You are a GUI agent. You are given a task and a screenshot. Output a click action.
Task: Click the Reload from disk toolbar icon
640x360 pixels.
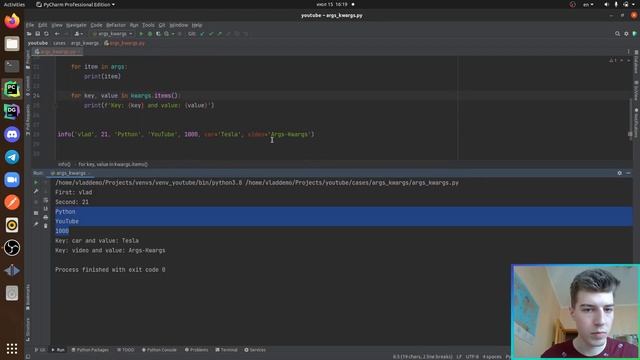46,34
